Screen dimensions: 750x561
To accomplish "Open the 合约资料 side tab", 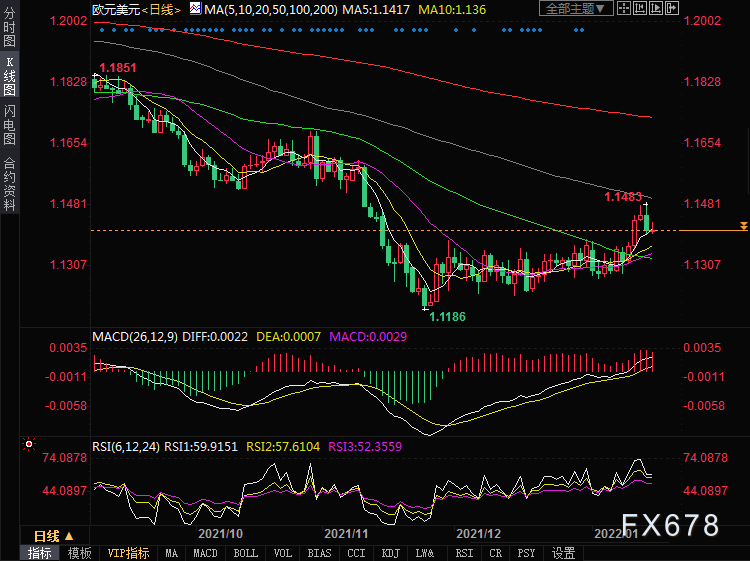I will [9, 184].
